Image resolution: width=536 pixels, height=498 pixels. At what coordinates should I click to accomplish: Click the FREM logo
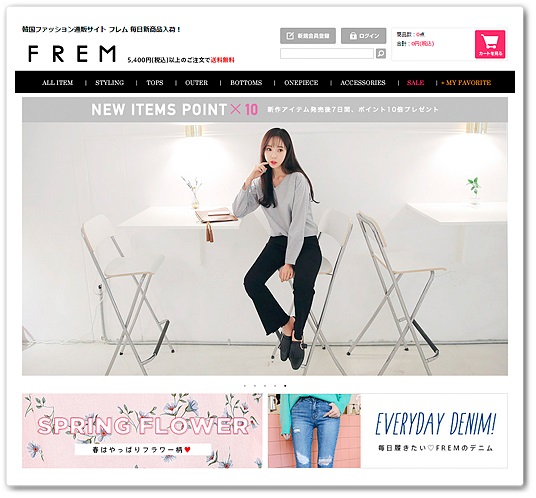pyautogui.click(x=72, y=54)
